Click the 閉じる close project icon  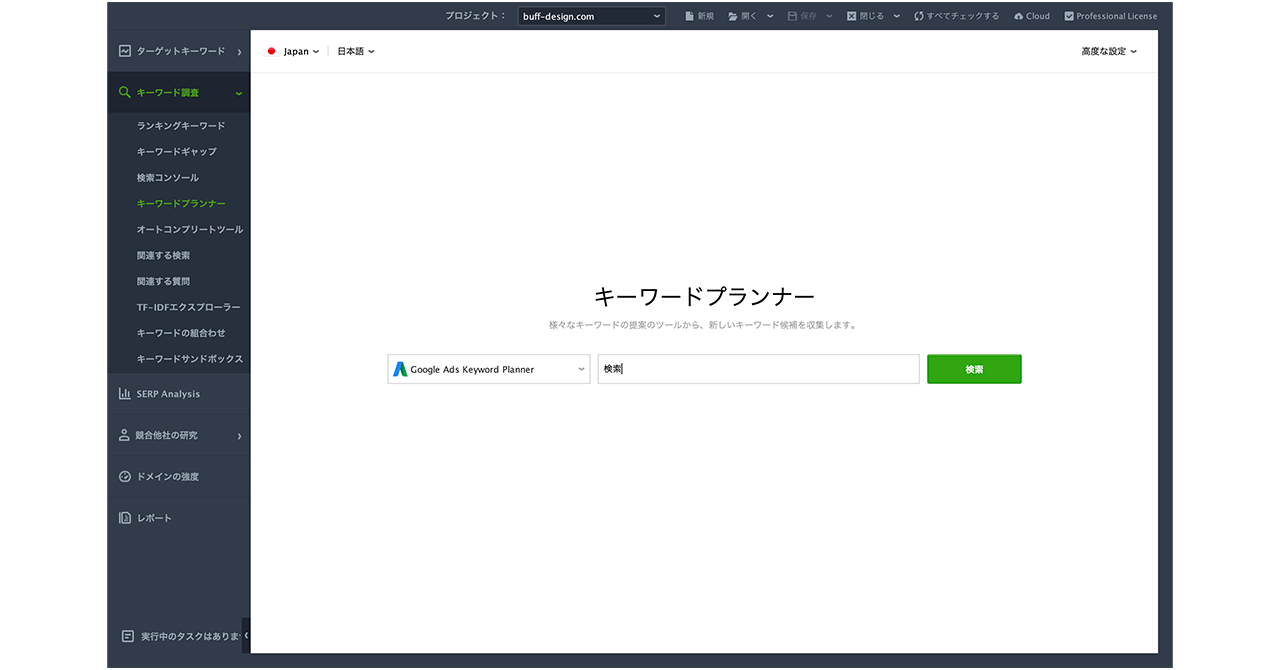point(852,16)
